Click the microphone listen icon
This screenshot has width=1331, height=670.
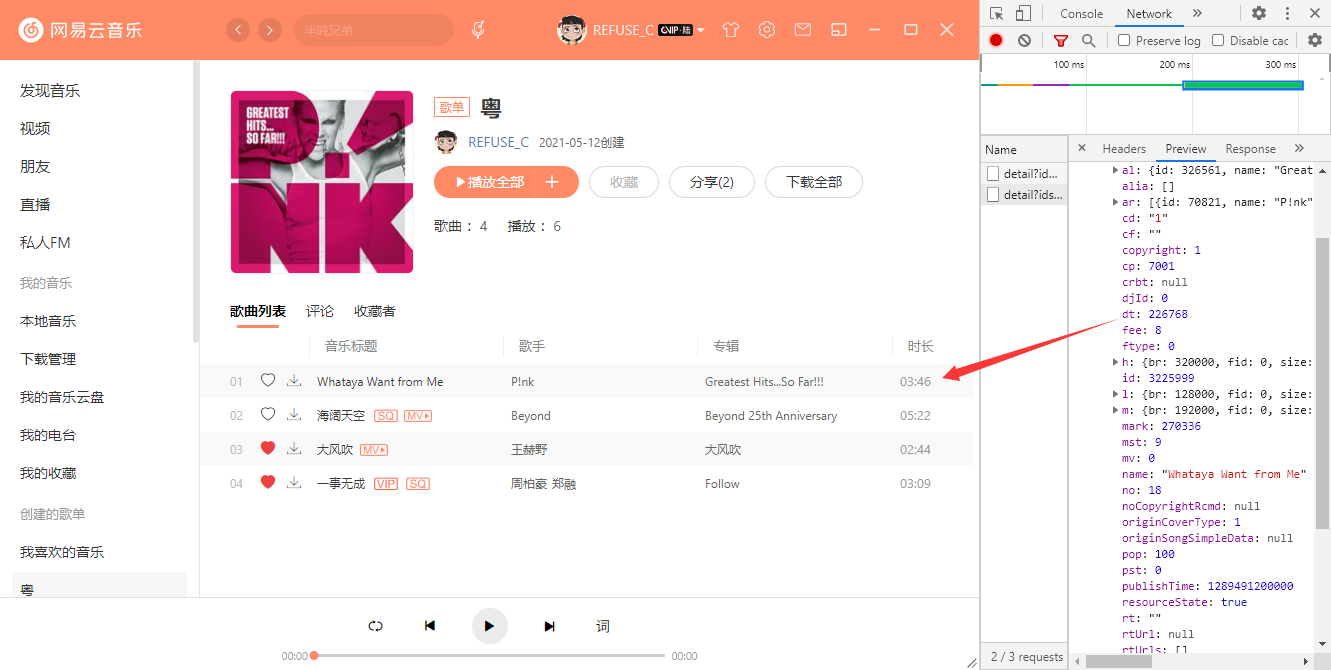coord(479,30)
